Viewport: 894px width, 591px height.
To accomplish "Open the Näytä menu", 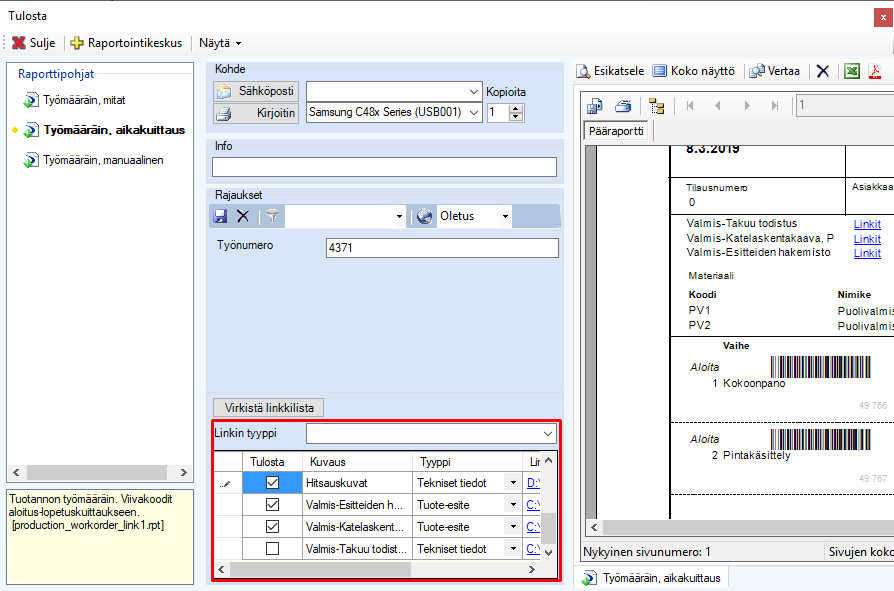I will (x=220, y=43).
